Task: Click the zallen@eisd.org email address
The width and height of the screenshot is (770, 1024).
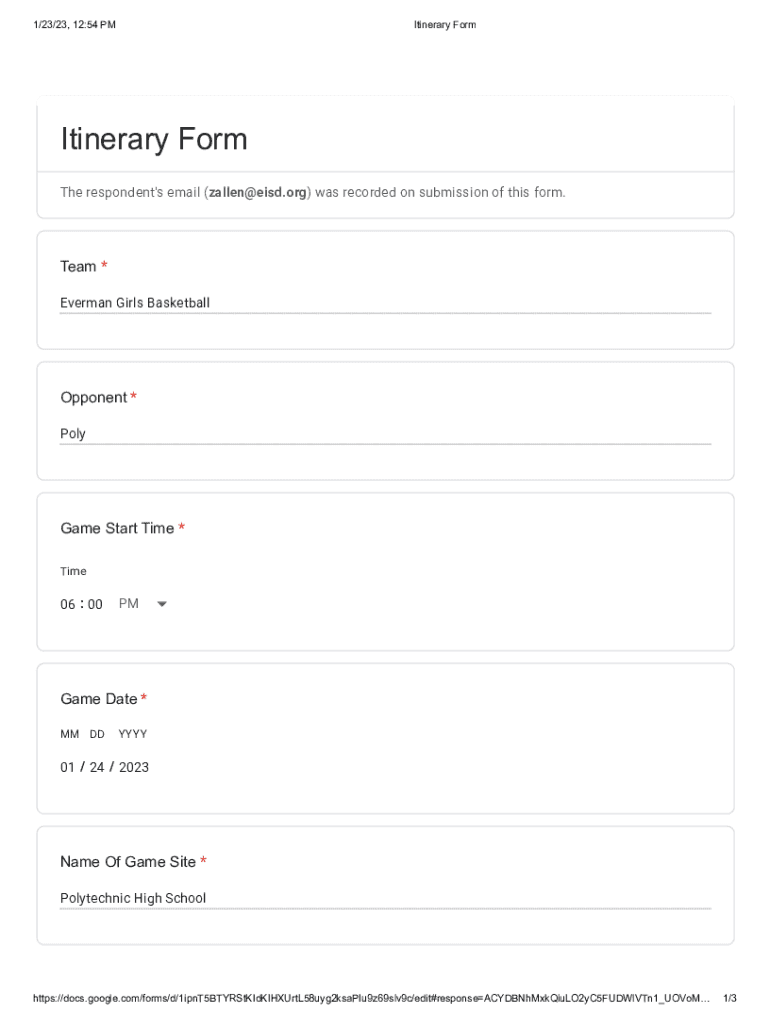Action: pyautogui.click(x=258, y=192)
